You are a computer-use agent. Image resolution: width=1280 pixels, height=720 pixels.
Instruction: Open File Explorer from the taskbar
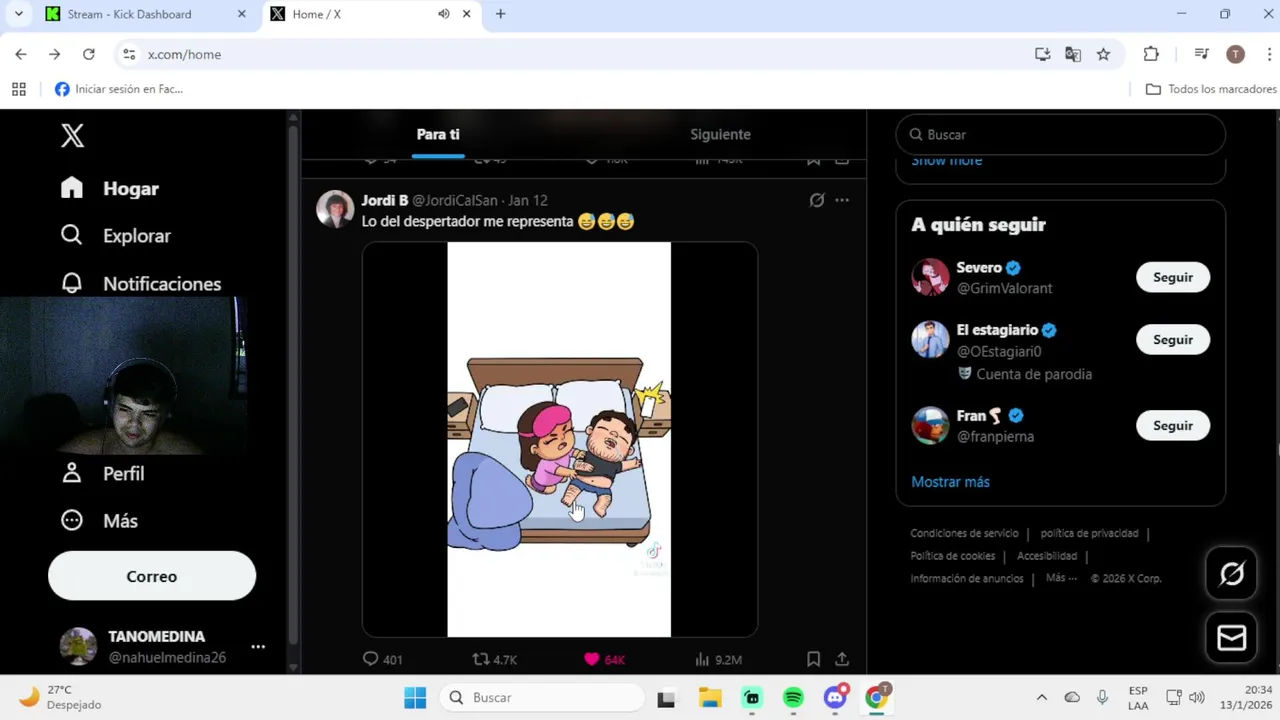(x=710, y=697)
